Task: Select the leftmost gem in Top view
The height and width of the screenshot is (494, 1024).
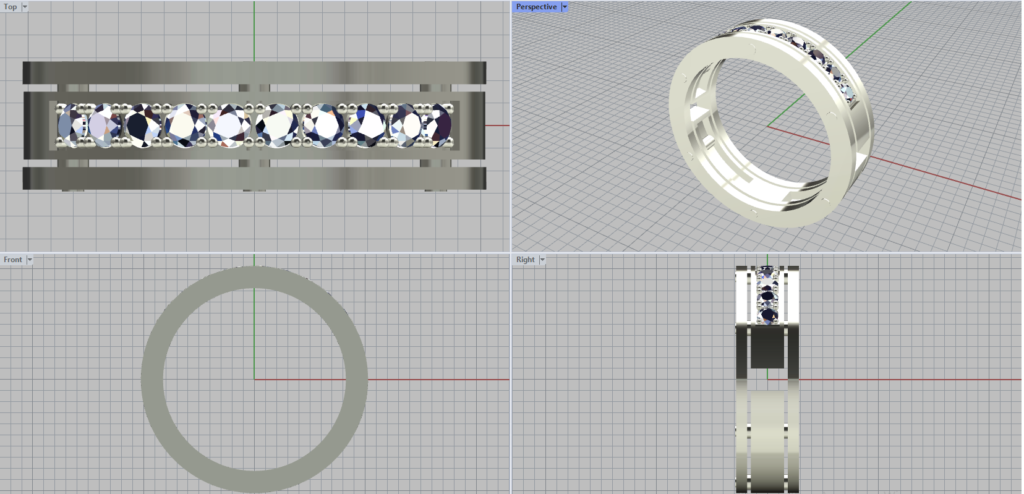Action: [x=72, y=126]
